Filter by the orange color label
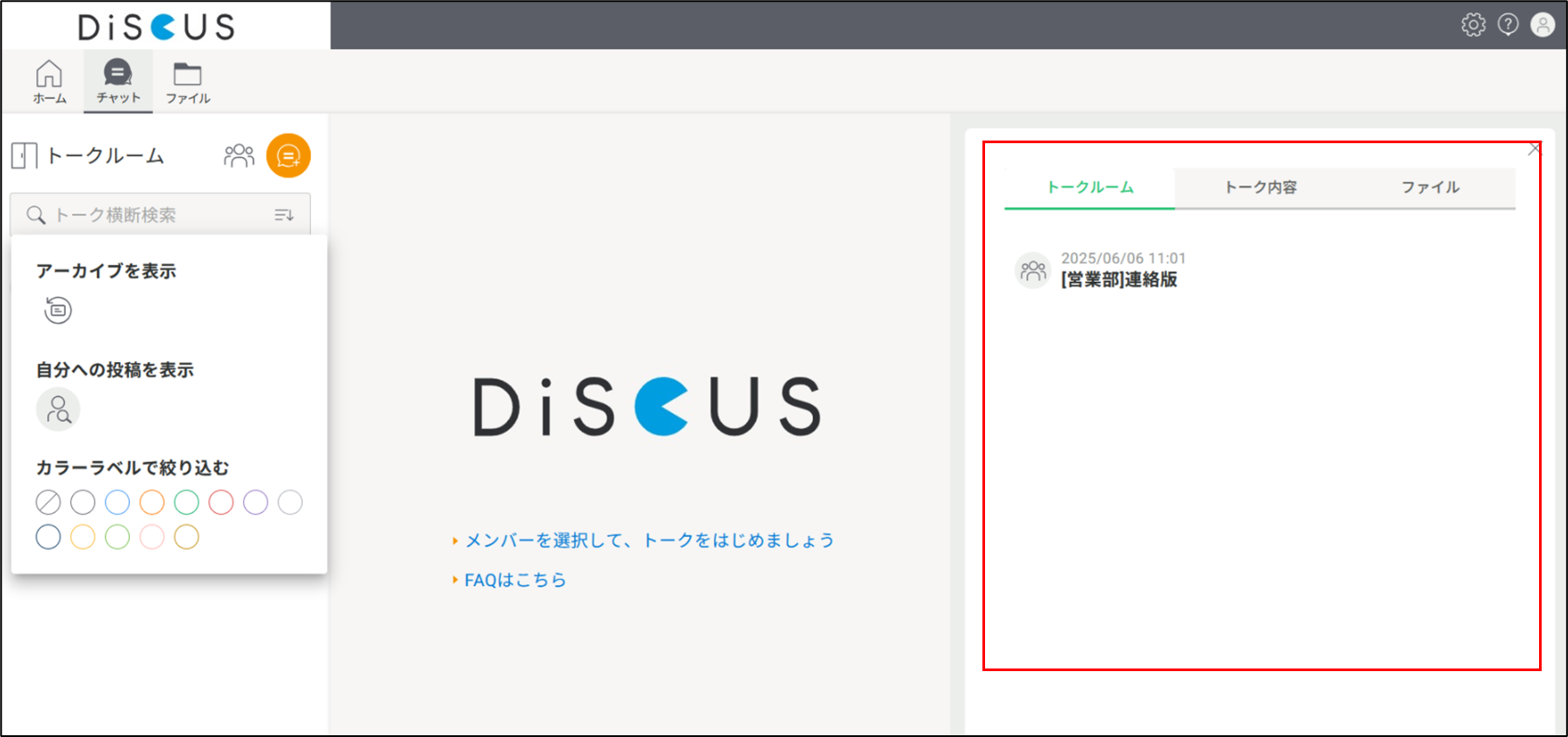This screenshot has height=737, width=1568. [x=152, y=502]
